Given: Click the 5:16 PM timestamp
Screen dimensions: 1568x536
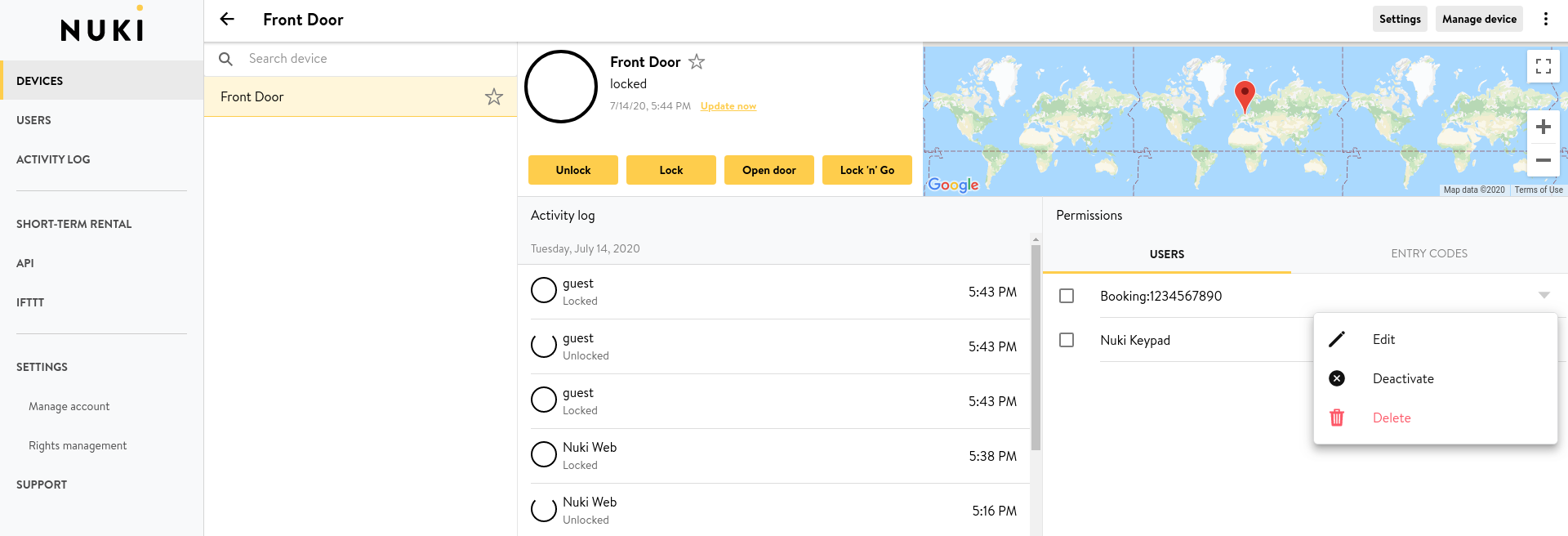Looking at the screenshot, I should click(995, 511).
